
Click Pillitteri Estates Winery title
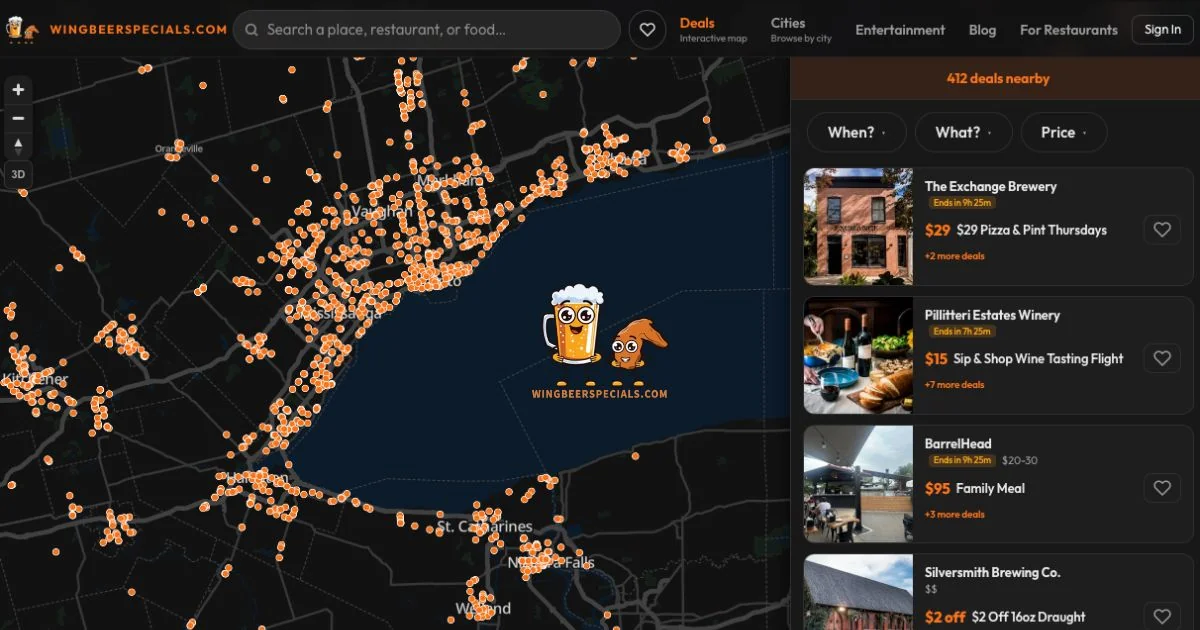tap(992, 315)
